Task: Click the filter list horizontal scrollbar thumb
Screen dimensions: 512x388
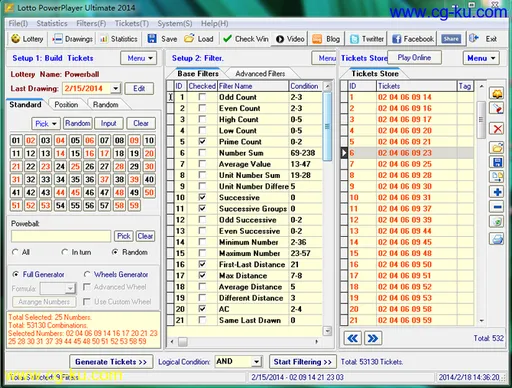Action: 183,341
